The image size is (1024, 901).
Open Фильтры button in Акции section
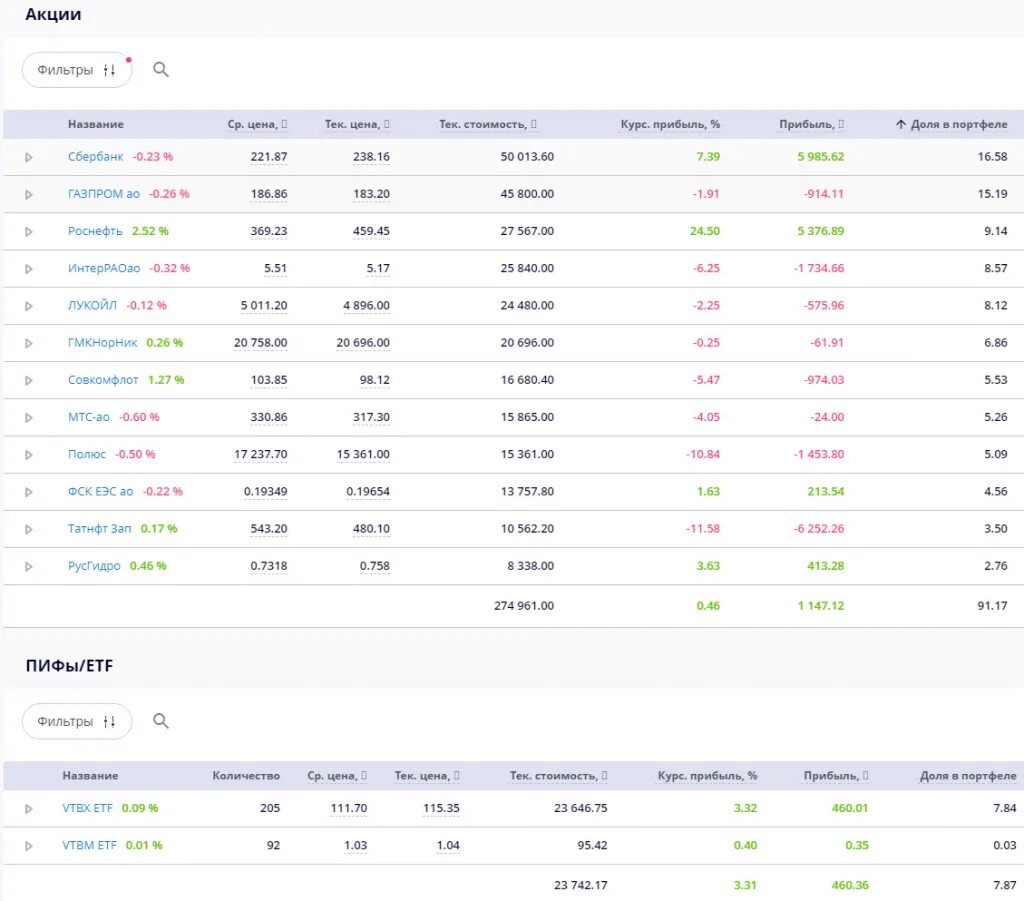(x=77, y=70)
